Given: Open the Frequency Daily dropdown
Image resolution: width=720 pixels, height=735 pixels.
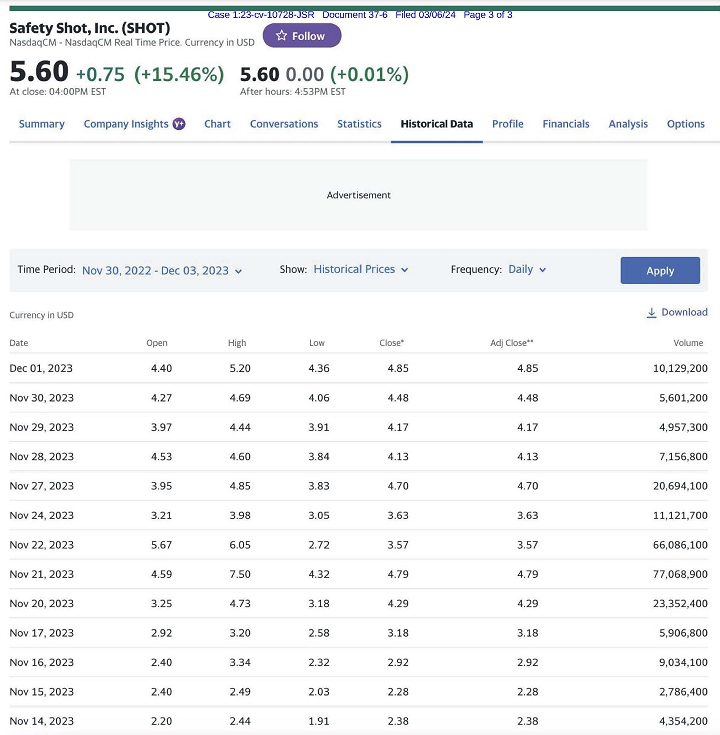Looking at the screenshot, I should coord(527,270).
